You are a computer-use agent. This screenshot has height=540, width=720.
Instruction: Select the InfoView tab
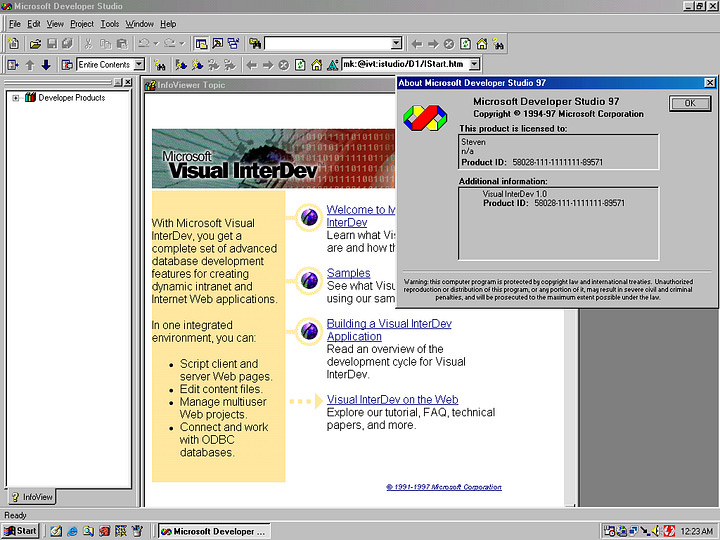coord(32,497)
